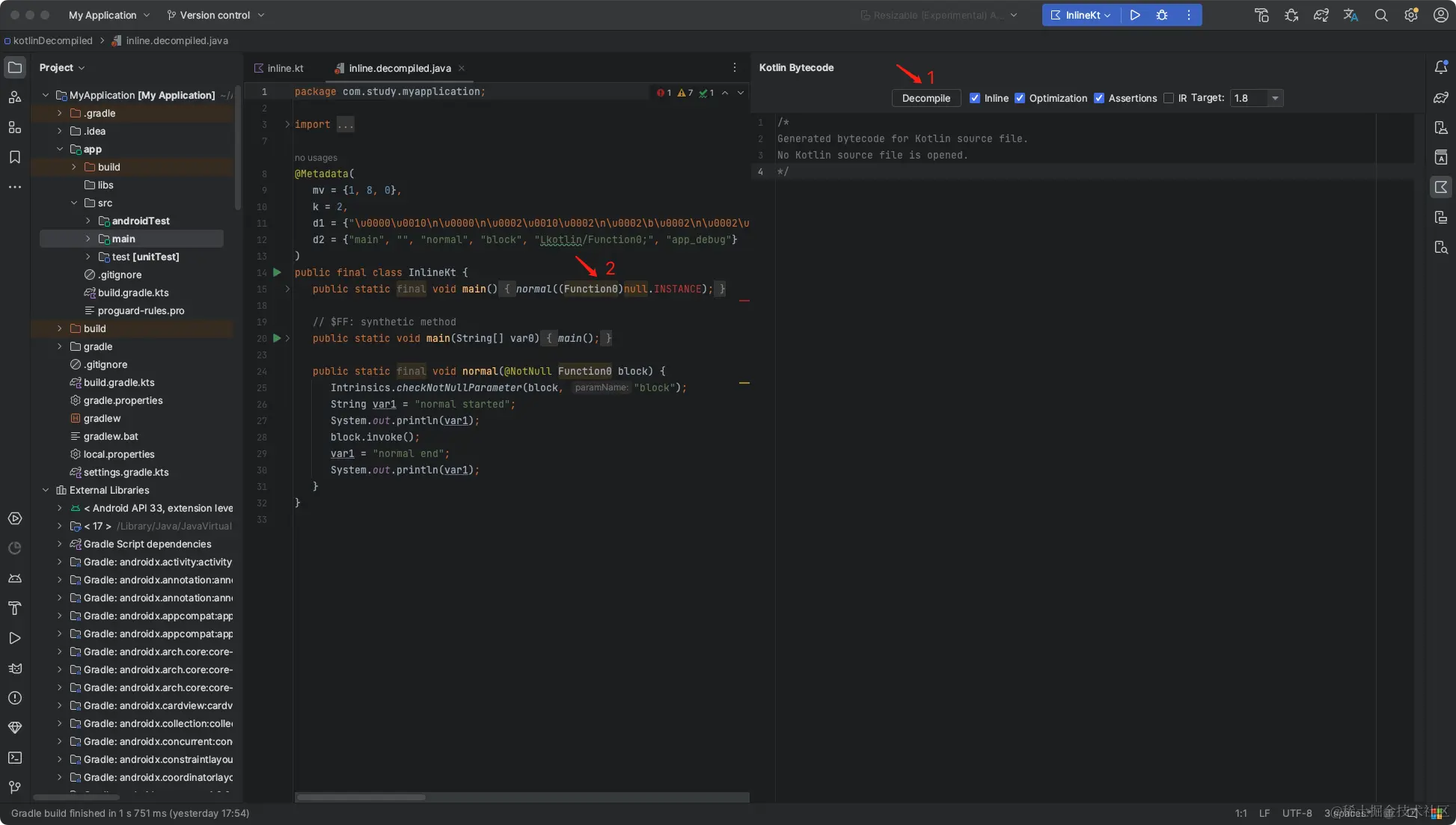Click UTF-8 encoding in status bar
Image resolution: width=1456 pixels, height=825 pixels.
[1297, 813]
